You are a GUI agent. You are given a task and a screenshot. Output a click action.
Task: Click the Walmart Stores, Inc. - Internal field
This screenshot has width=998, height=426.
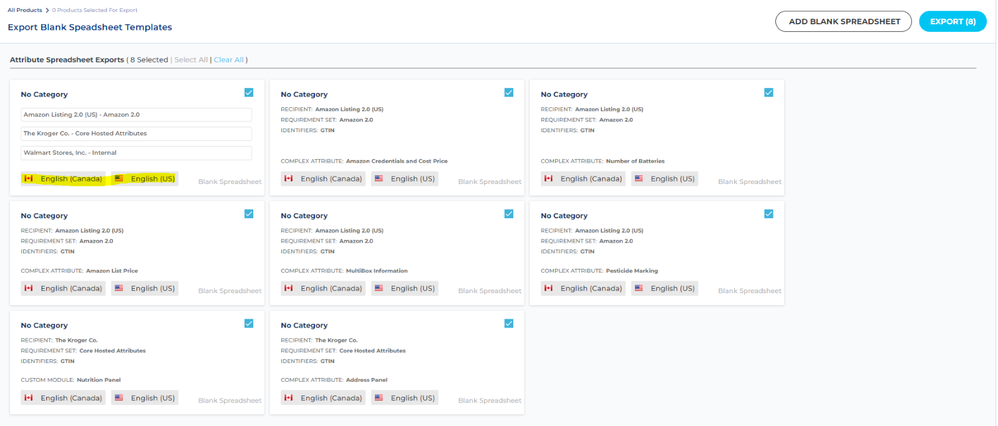pos(136,153)
